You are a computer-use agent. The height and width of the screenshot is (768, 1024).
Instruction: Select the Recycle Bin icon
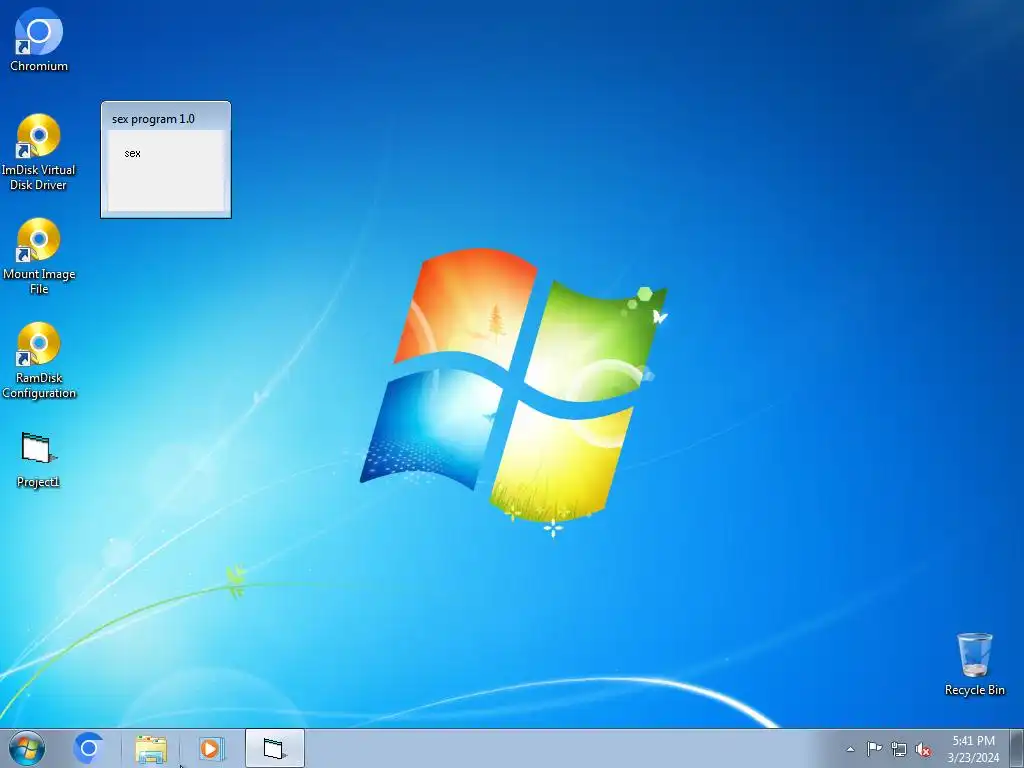pyautogui.click(x=974, y=664)
